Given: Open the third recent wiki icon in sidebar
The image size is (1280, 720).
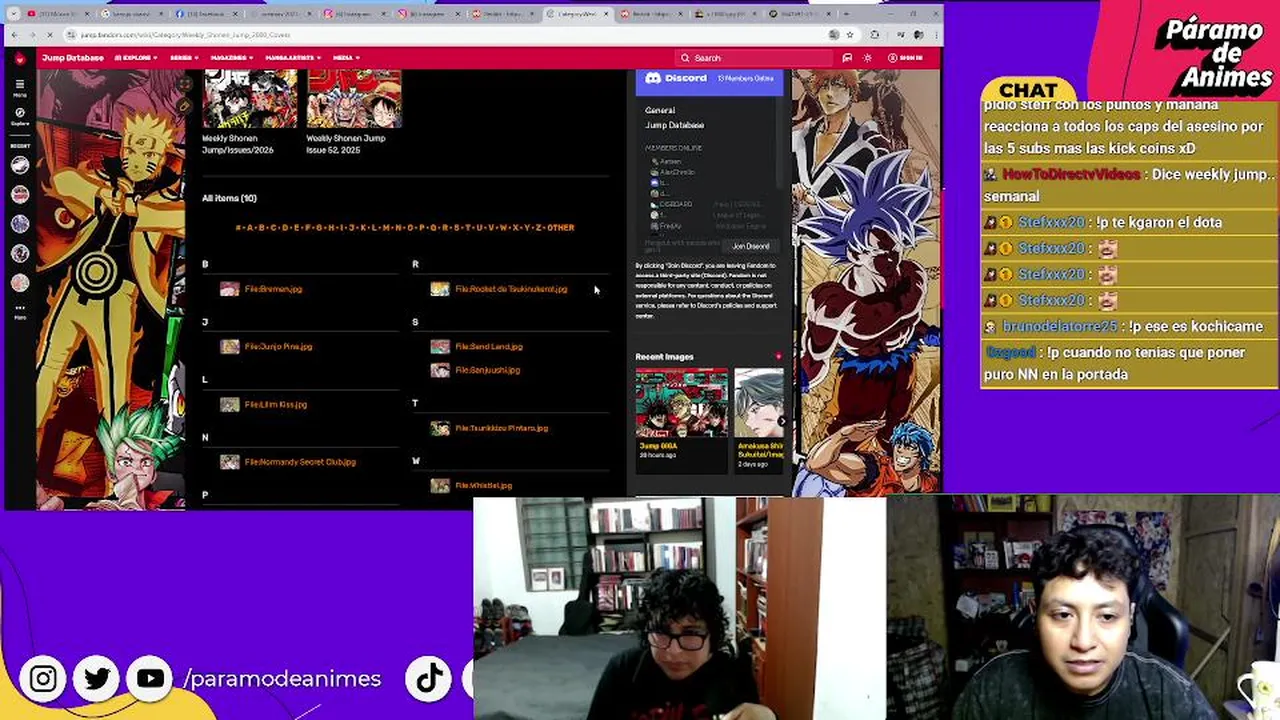Looking at the screenshot, I should coord(19,224).
